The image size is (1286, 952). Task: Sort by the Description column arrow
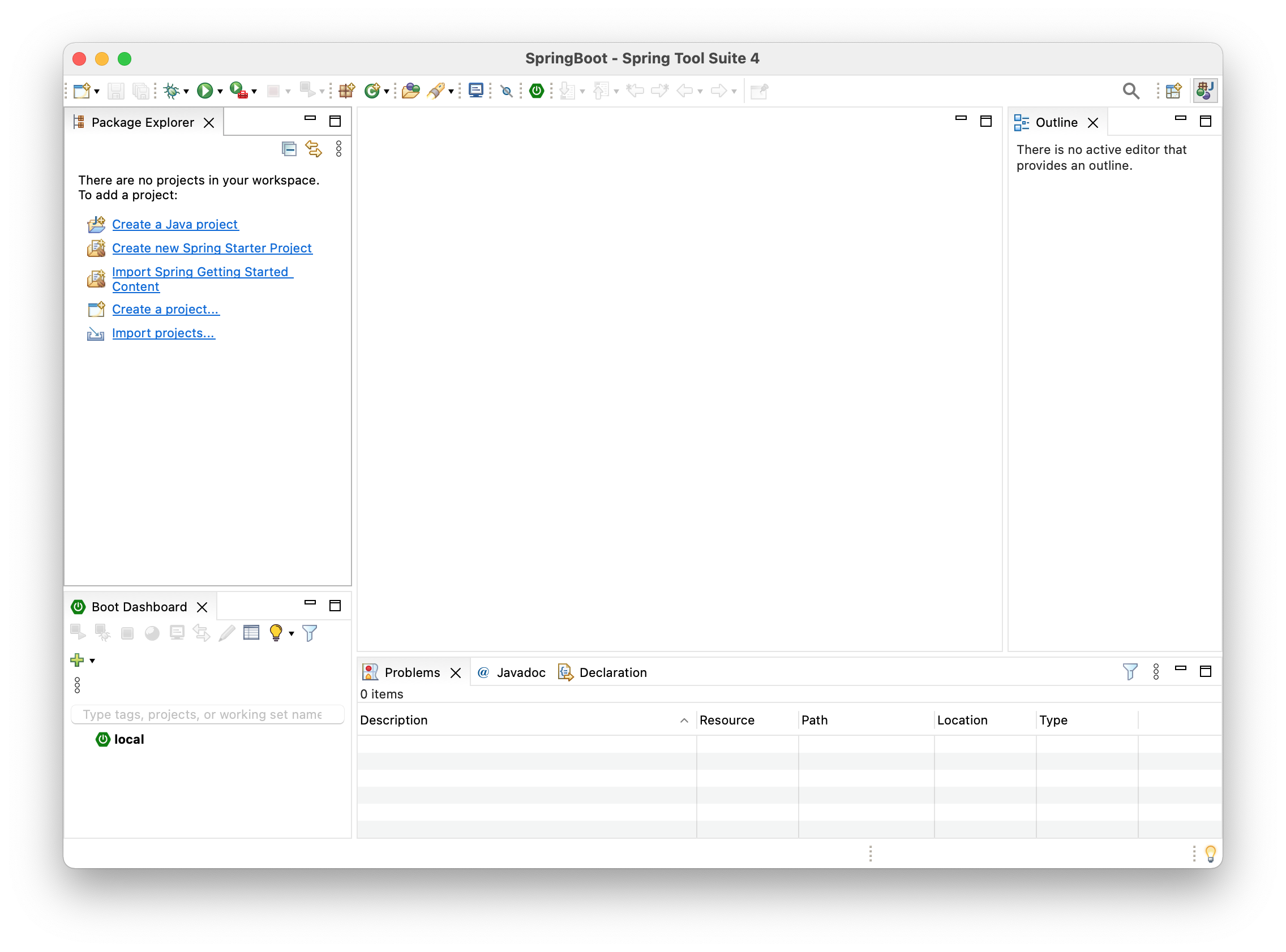[x=684, y=721]
